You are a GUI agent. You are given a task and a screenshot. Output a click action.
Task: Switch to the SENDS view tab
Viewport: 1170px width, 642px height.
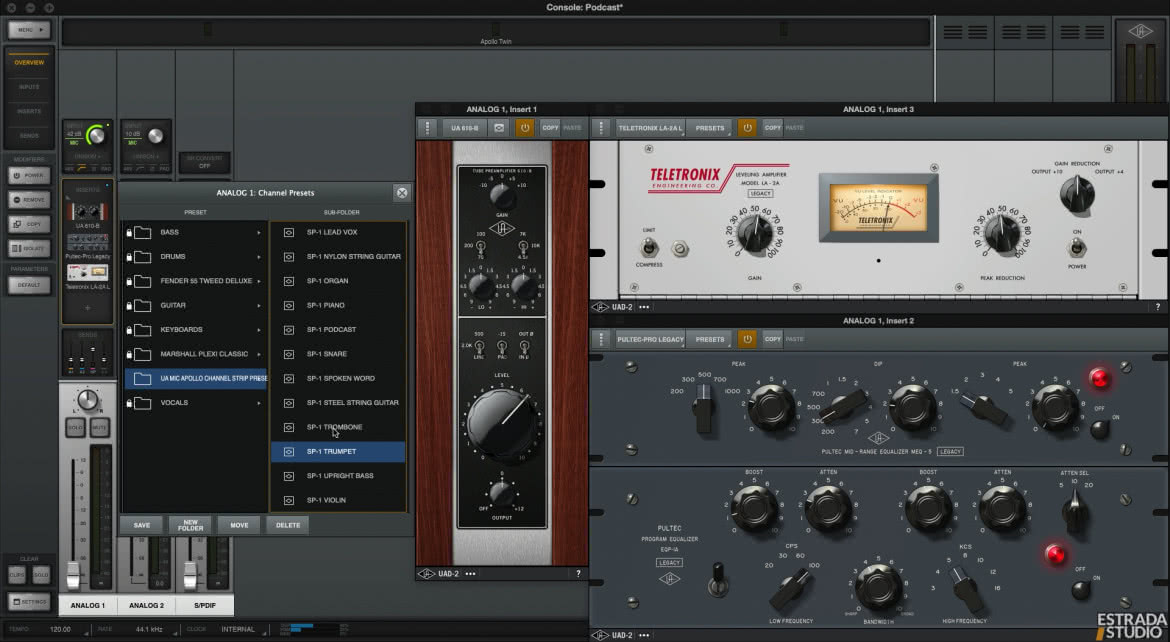29,135
